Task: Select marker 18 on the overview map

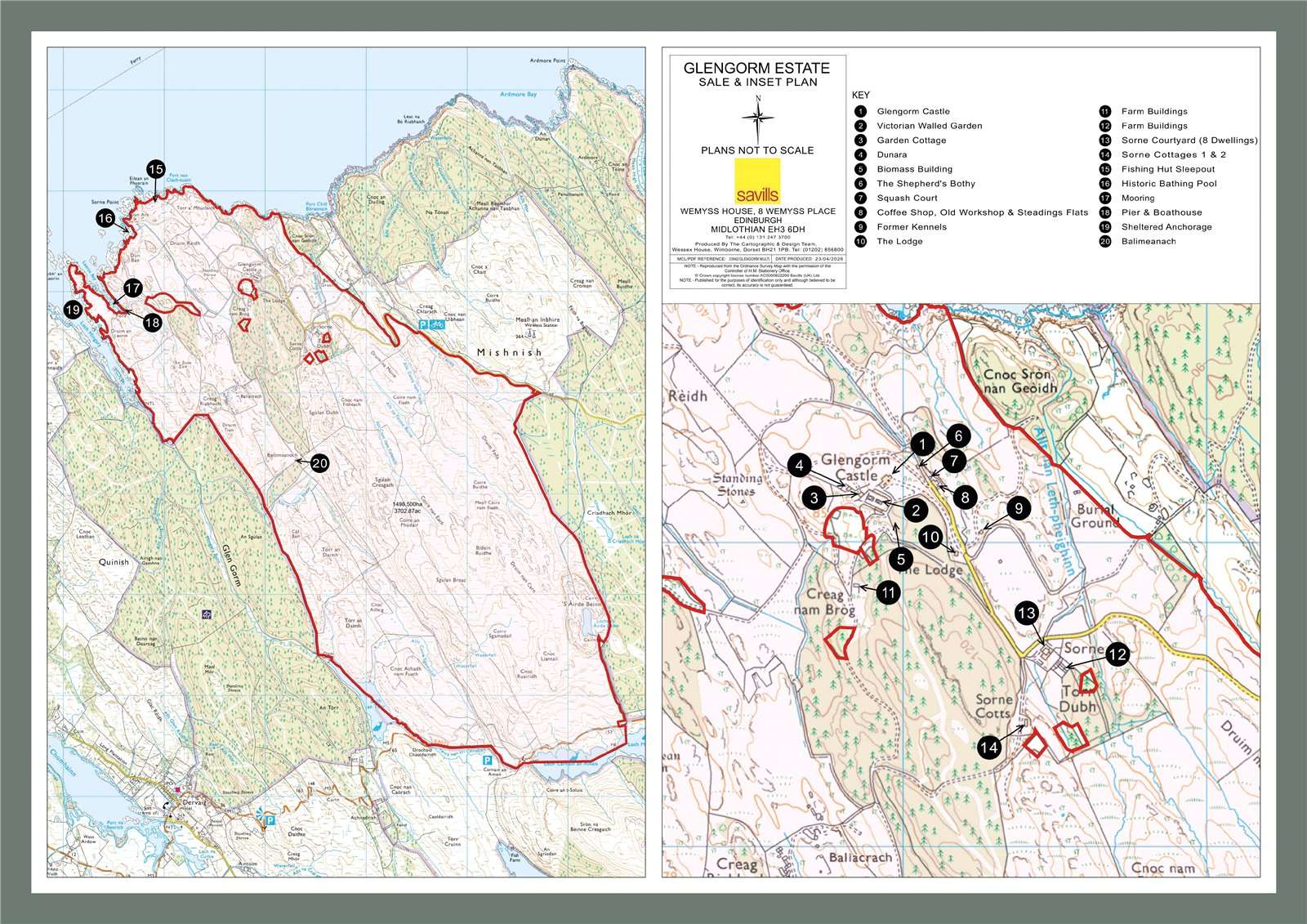Action: [x=152, y=322]
